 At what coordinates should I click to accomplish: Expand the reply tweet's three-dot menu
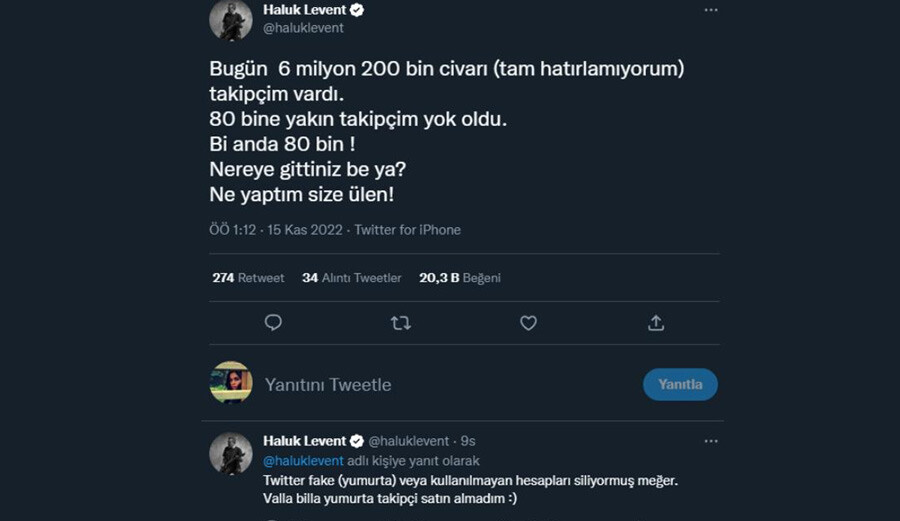(711, 441)
